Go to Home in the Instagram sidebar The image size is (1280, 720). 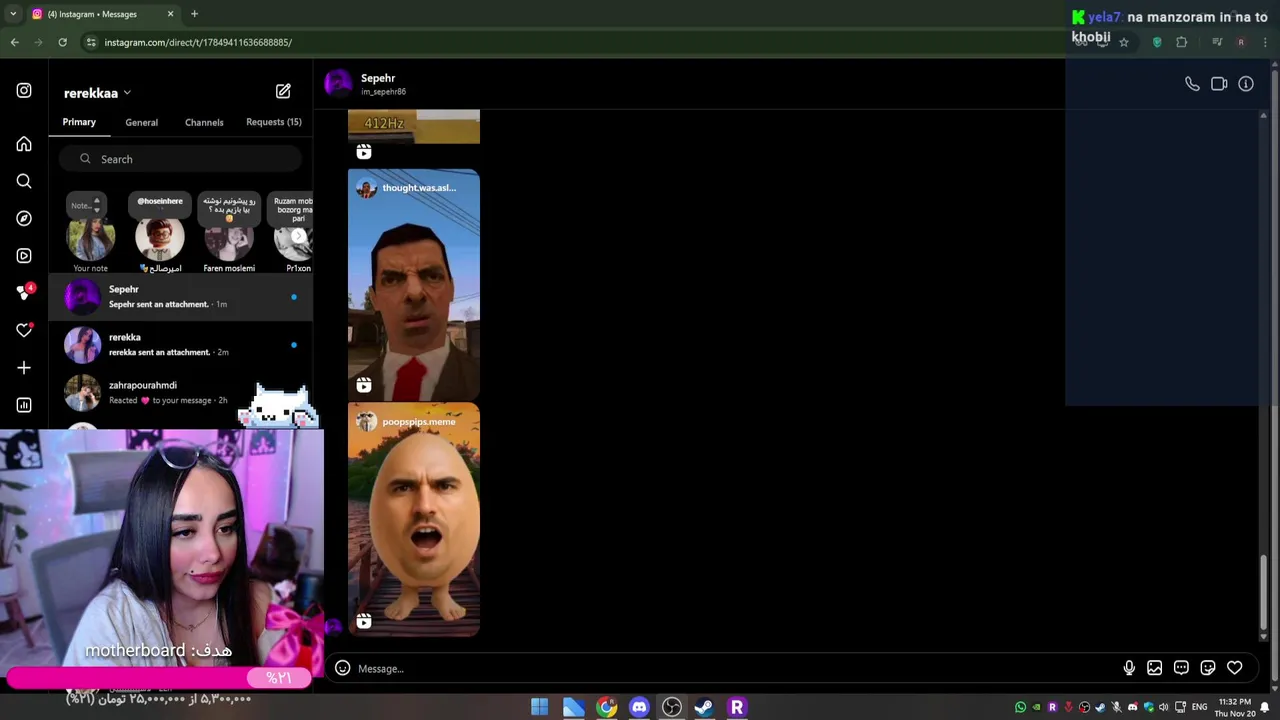(24, 144)
